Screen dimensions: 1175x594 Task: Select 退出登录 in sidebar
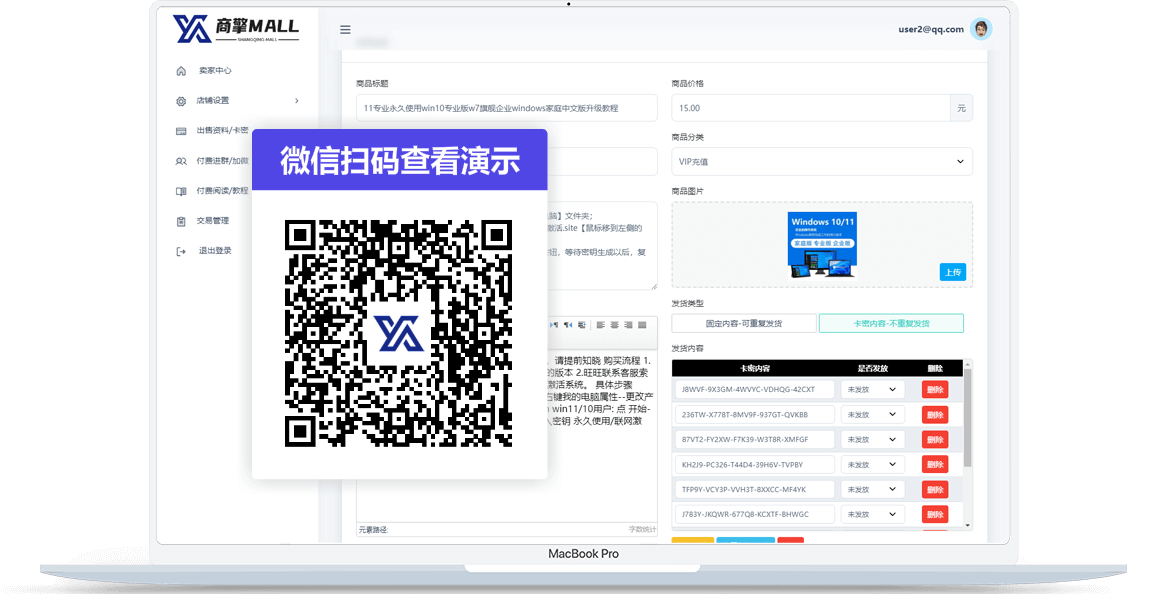(215, 251)
